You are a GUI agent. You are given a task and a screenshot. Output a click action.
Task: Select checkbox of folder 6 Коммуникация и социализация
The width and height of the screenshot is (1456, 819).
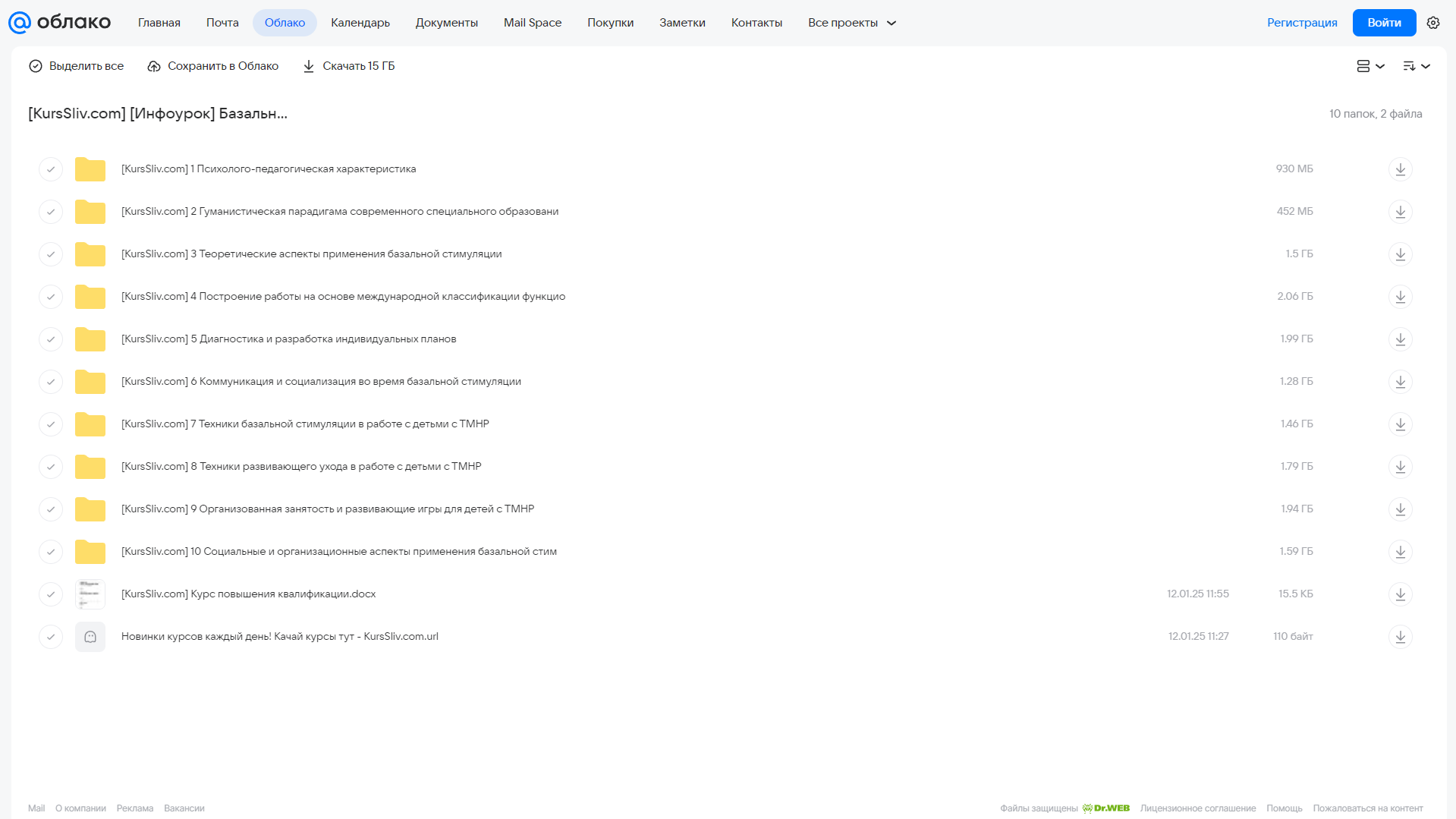[51, 382]
